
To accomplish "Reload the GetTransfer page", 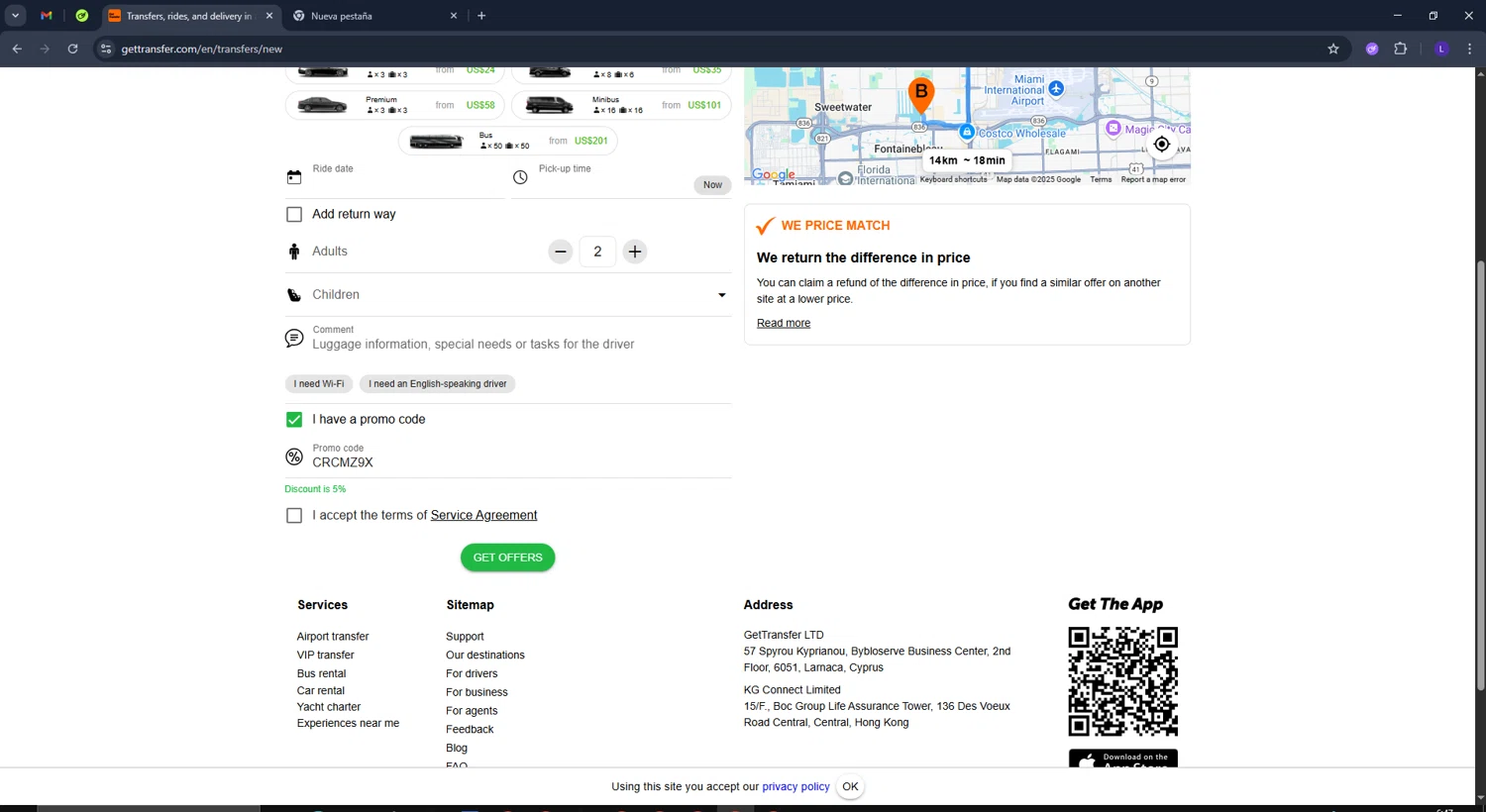I will click(72, 49).
